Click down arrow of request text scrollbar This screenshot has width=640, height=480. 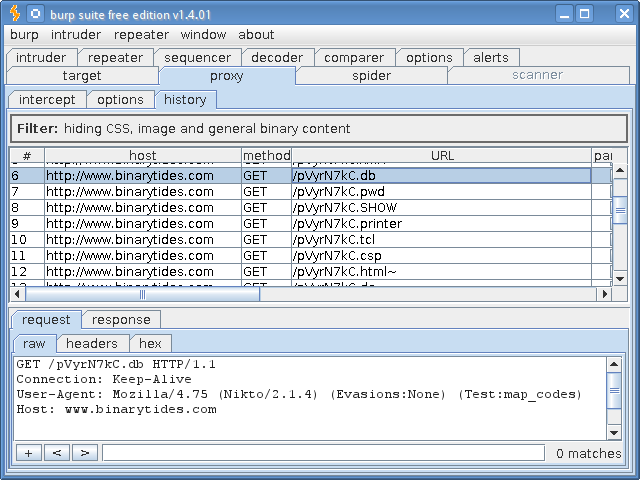coord(615,432)
